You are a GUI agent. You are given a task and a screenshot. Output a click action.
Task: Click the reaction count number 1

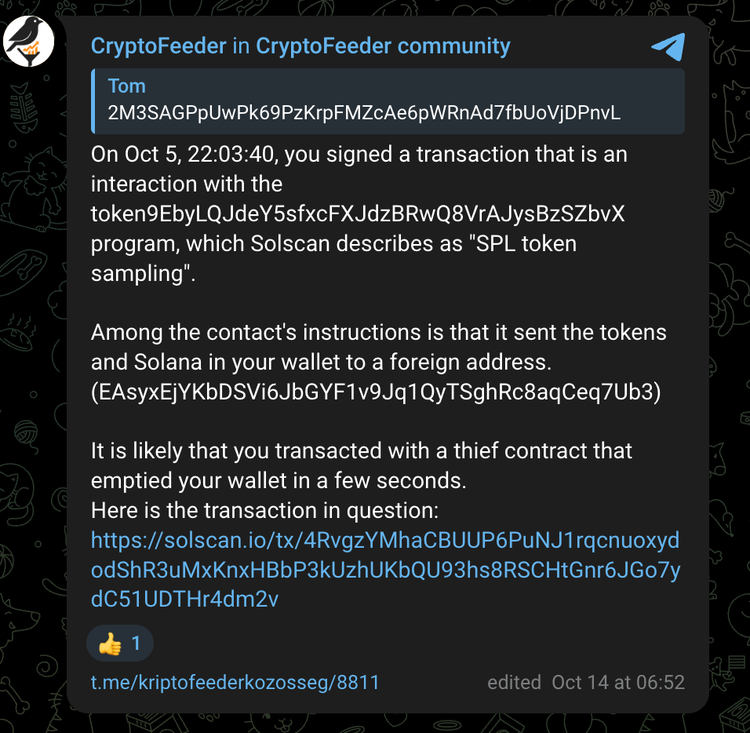[x=136, y=644]
